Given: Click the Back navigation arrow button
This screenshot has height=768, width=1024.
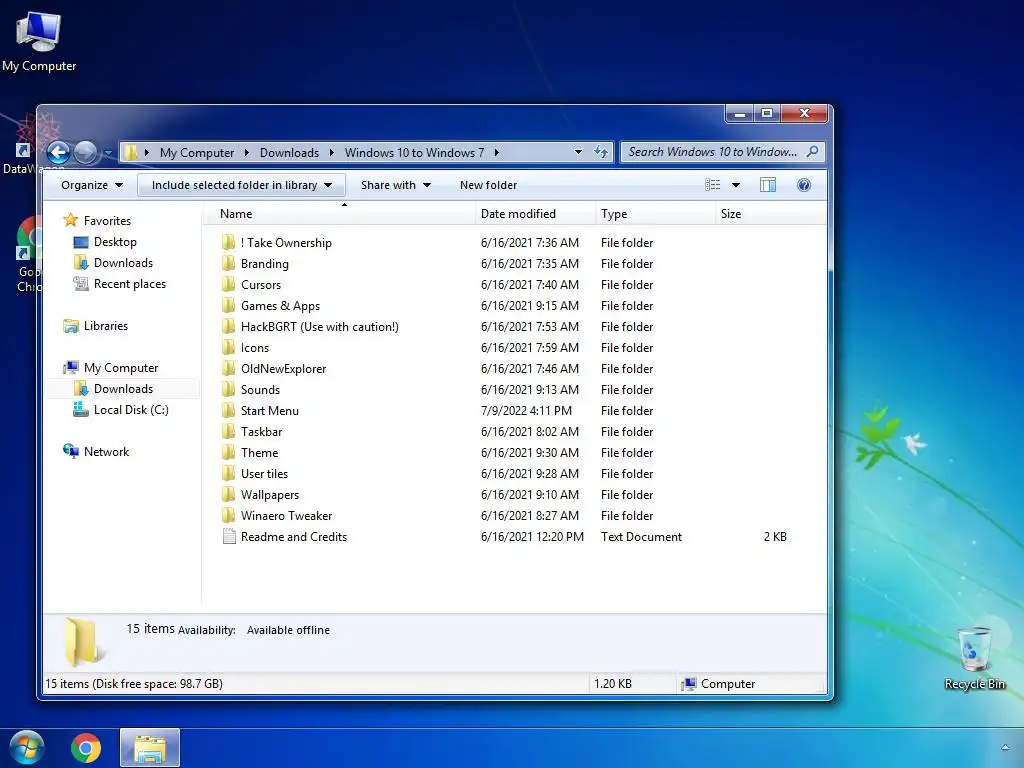Looking at the screenshot, I should 58,152.
